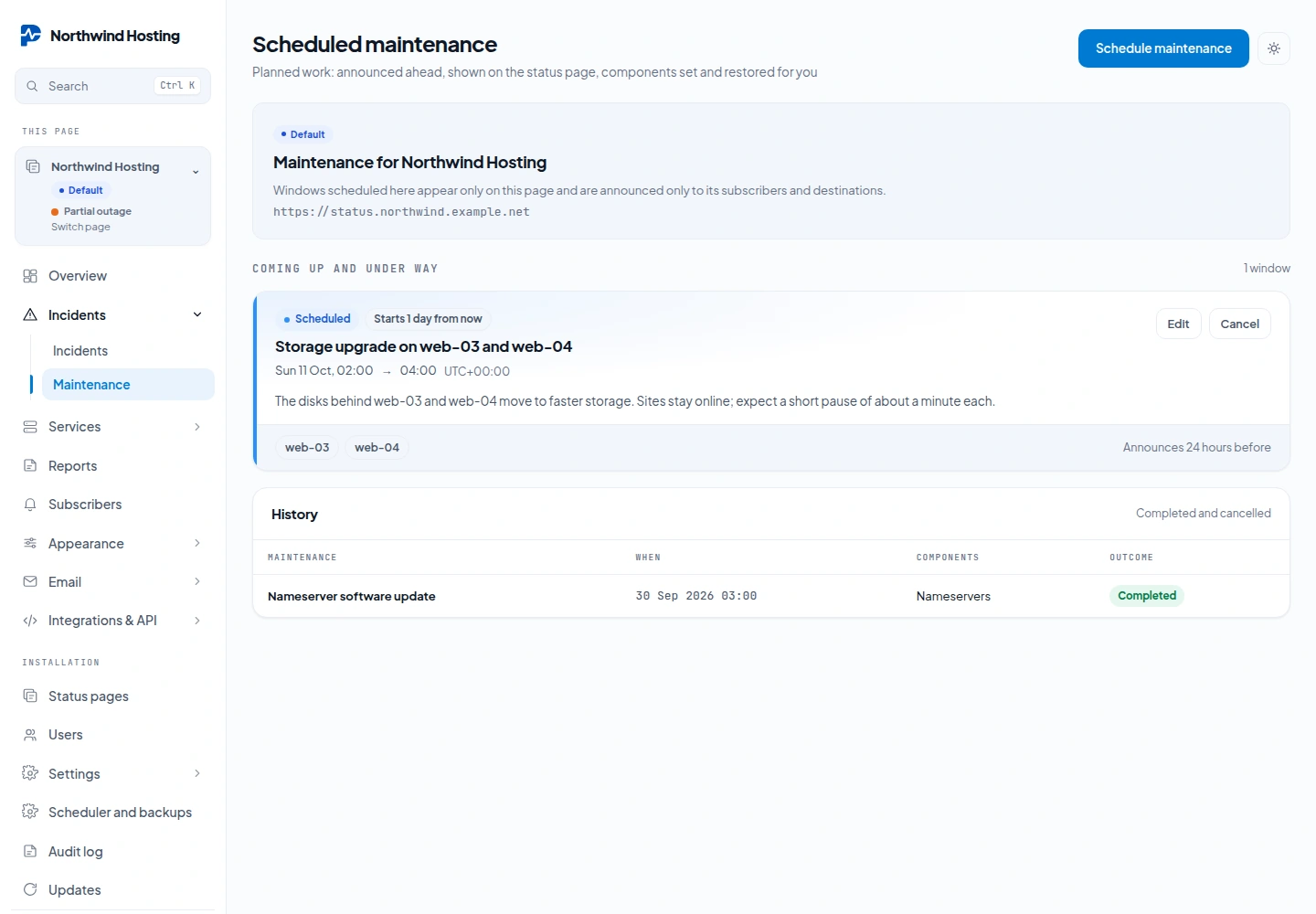Click the Updates refresh icon
This screenshot has height=914, width=1316.
point(30,890)
